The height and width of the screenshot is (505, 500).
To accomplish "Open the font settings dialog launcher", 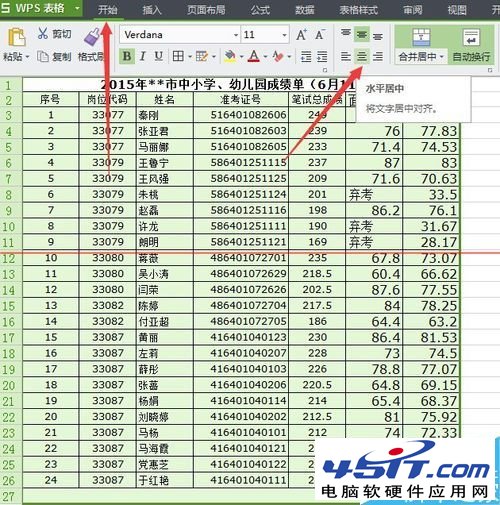I will pyautogui.click(x=325, y=70).
